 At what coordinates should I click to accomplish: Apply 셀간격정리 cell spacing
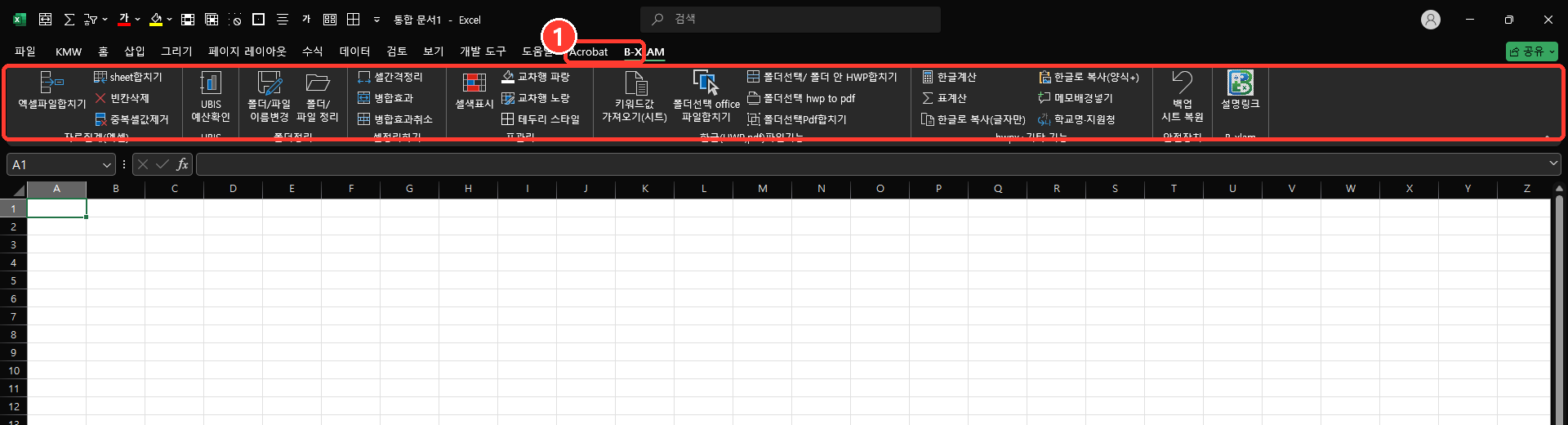pyautogui.click(x=390, y=77)
